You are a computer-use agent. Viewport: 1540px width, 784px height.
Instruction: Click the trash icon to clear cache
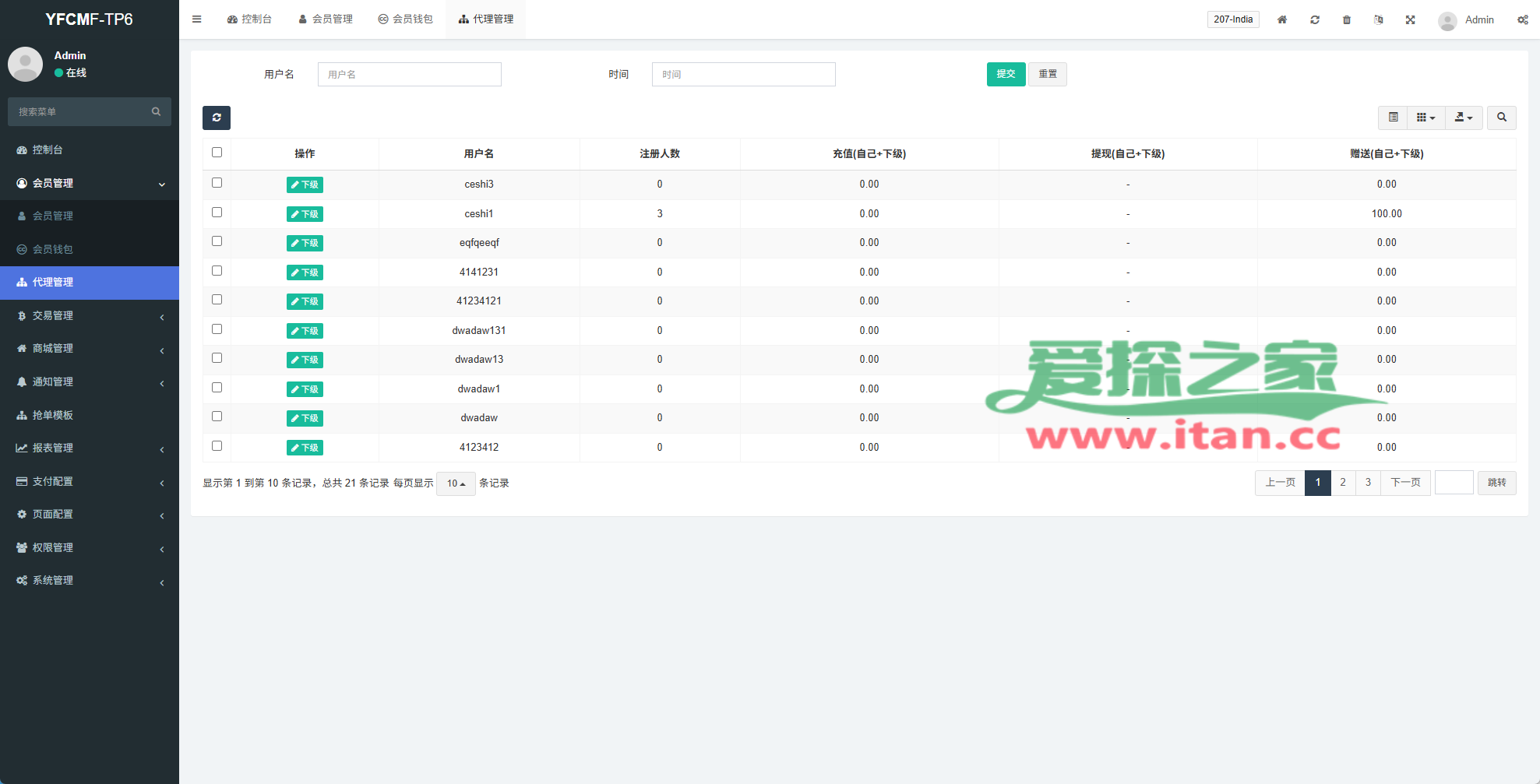point(1346,19)
